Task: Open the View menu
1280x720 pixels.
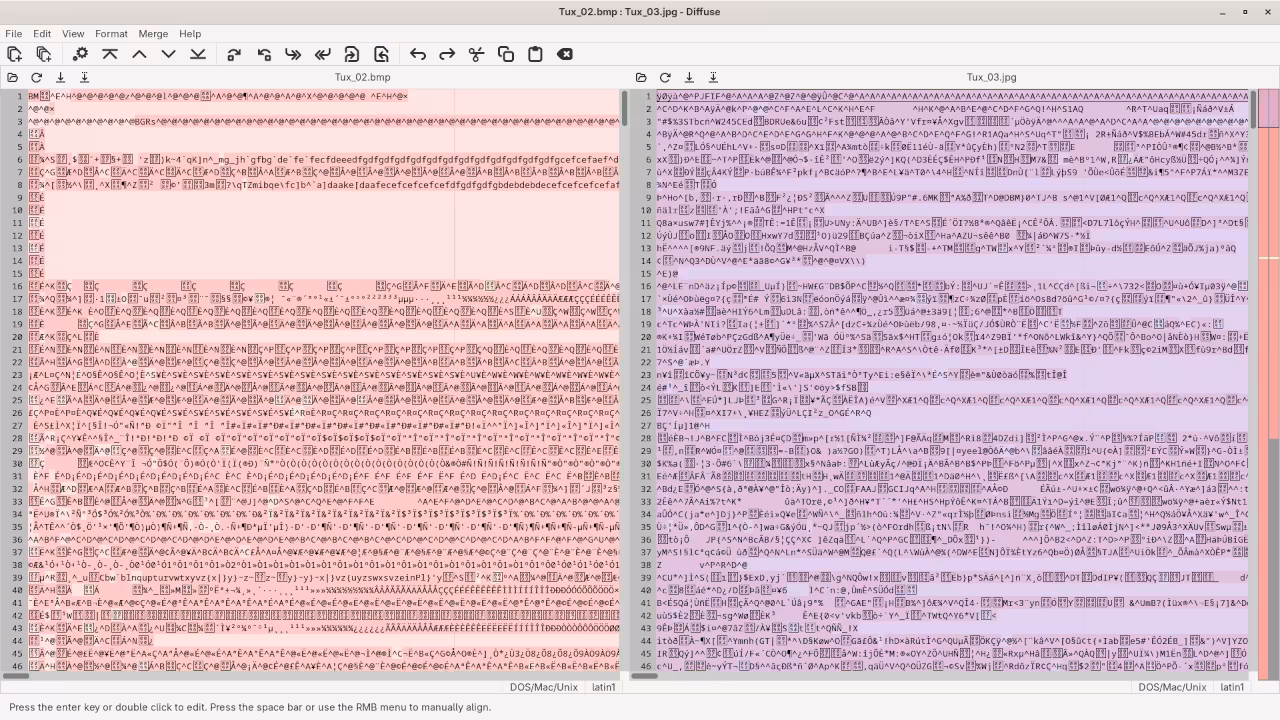Action: 73,33
